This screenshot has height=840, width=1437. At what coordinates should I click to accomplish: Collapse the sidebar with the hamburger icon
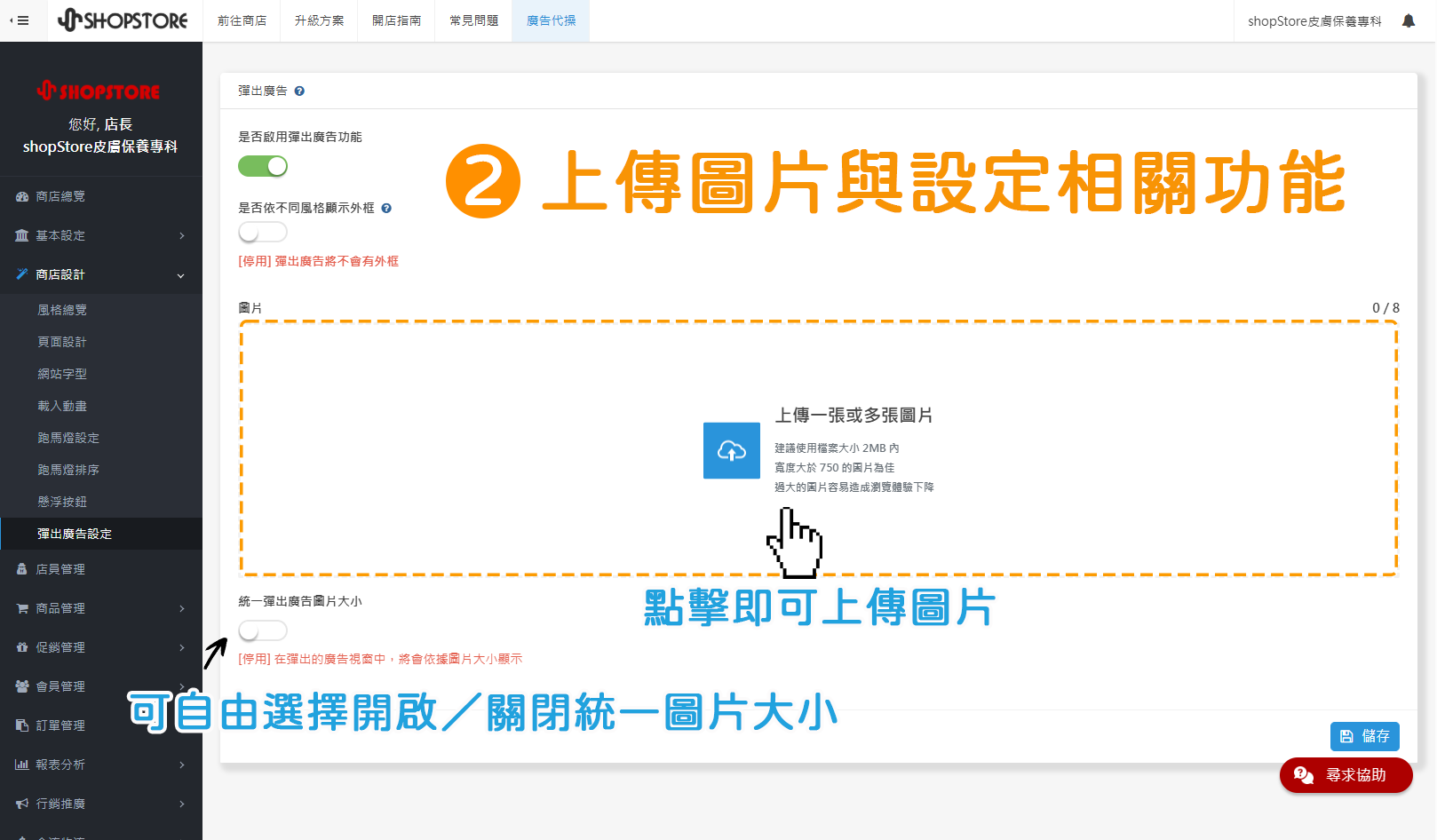(x=20, y=20)
